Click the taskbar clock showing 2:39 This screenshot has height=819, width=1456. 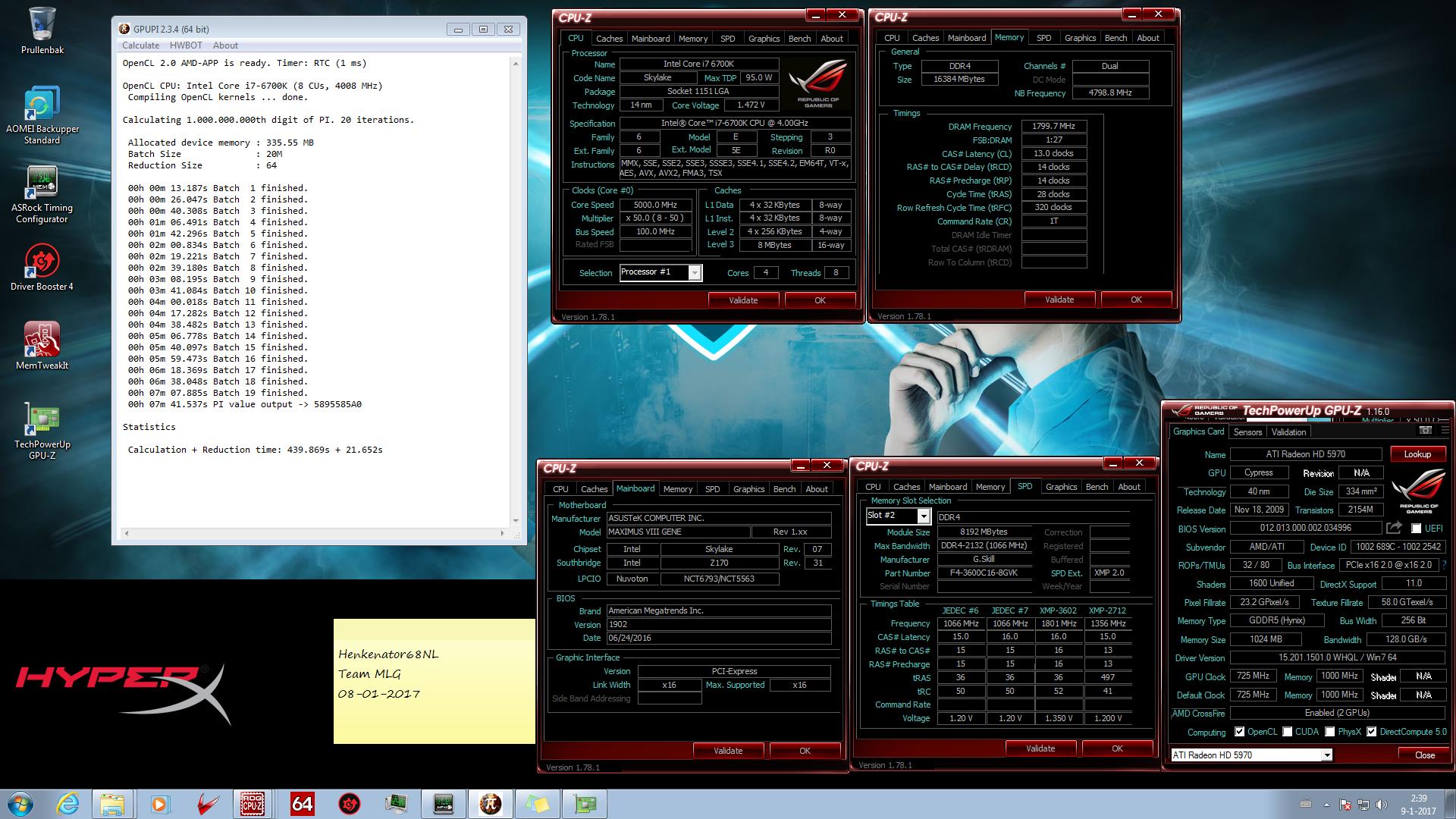coord(1419,805)
